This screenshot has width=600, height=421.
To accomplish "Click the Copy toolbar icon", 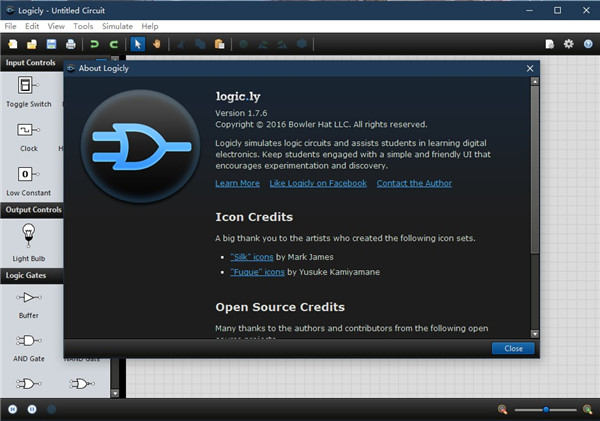I will [x=200, y=44].
